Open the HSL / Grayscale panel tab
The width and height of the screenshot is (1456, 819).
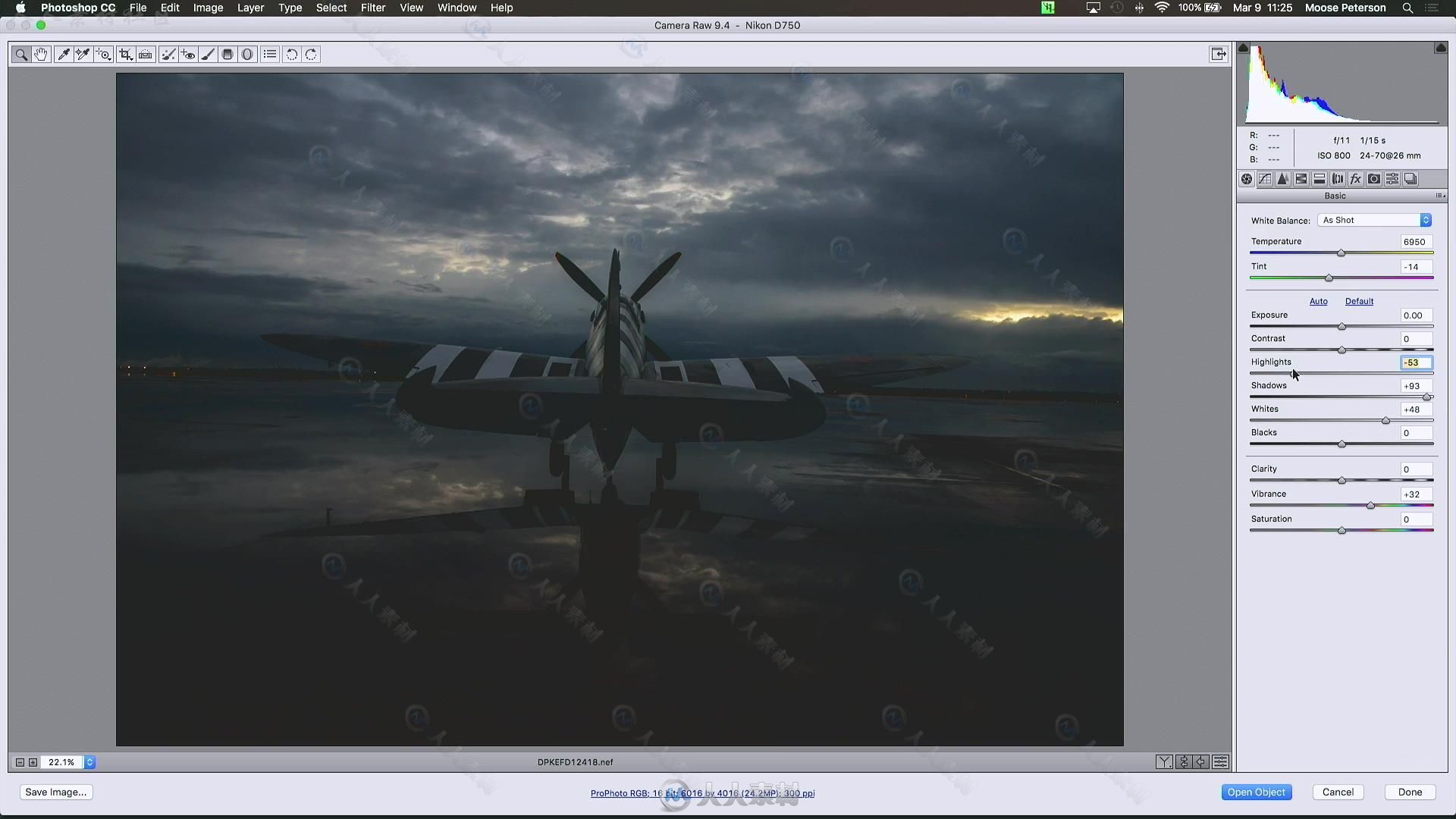(x=1301, y=179)
